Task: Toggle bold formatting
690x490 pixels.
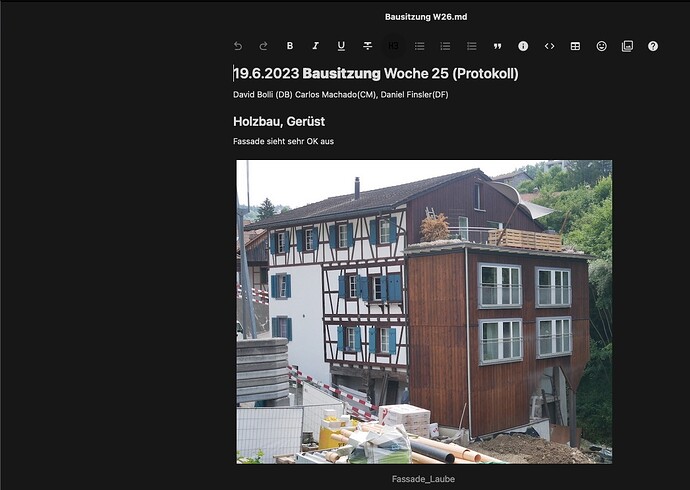Action: (x=290, y=46)
